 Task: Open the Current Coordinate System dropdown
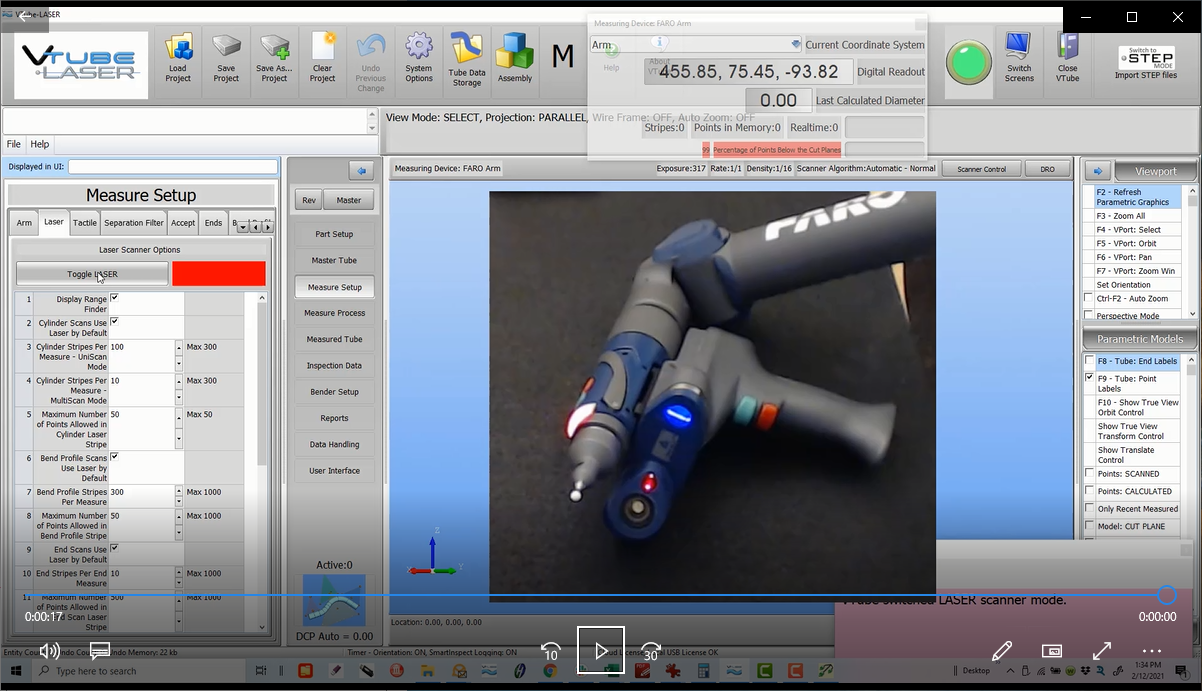(x=796, y=45)
